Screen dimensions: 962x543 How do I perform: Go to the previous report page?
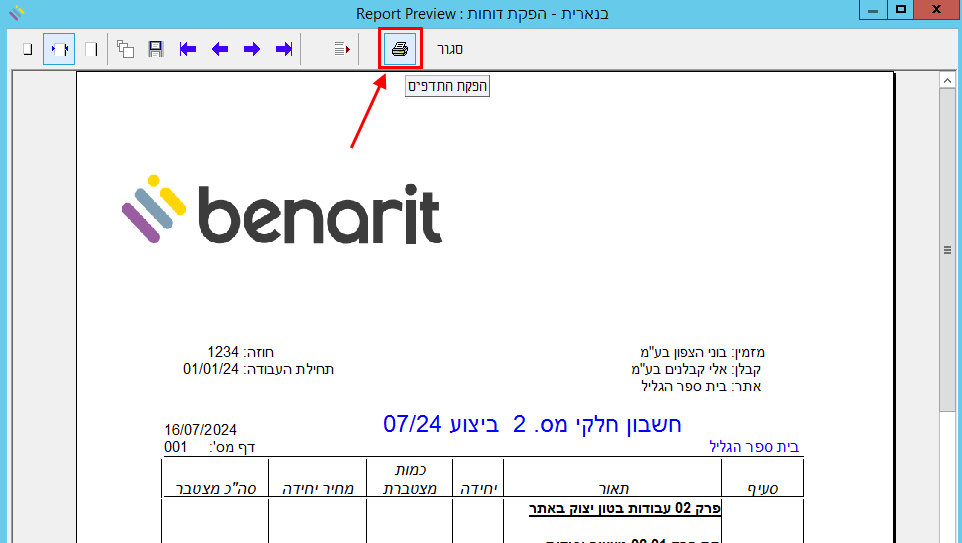coord(220,49)
